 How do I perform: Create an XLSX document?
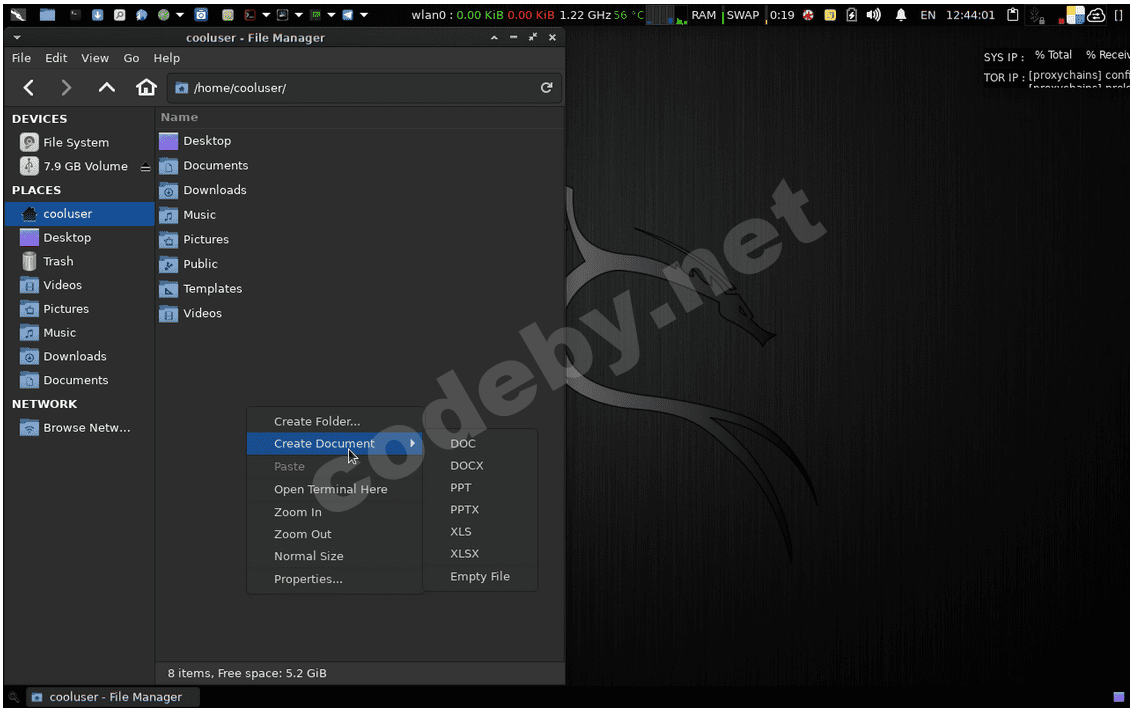[481, 553]
